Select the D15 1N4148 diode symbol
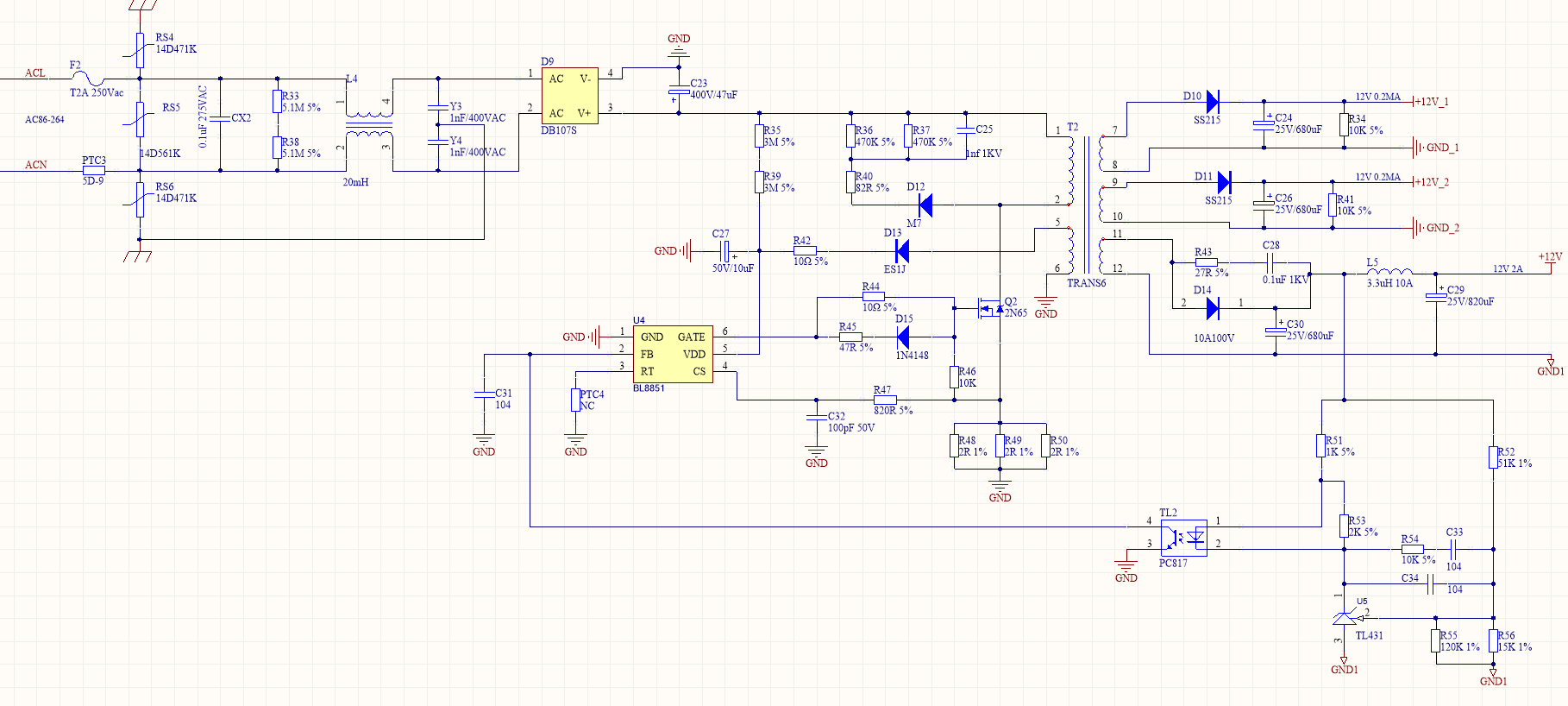 (x=903, y=337)
